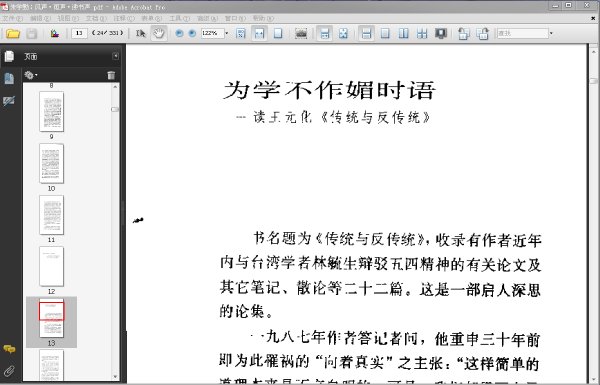Click the 页面 panel title

coord(31,57)
